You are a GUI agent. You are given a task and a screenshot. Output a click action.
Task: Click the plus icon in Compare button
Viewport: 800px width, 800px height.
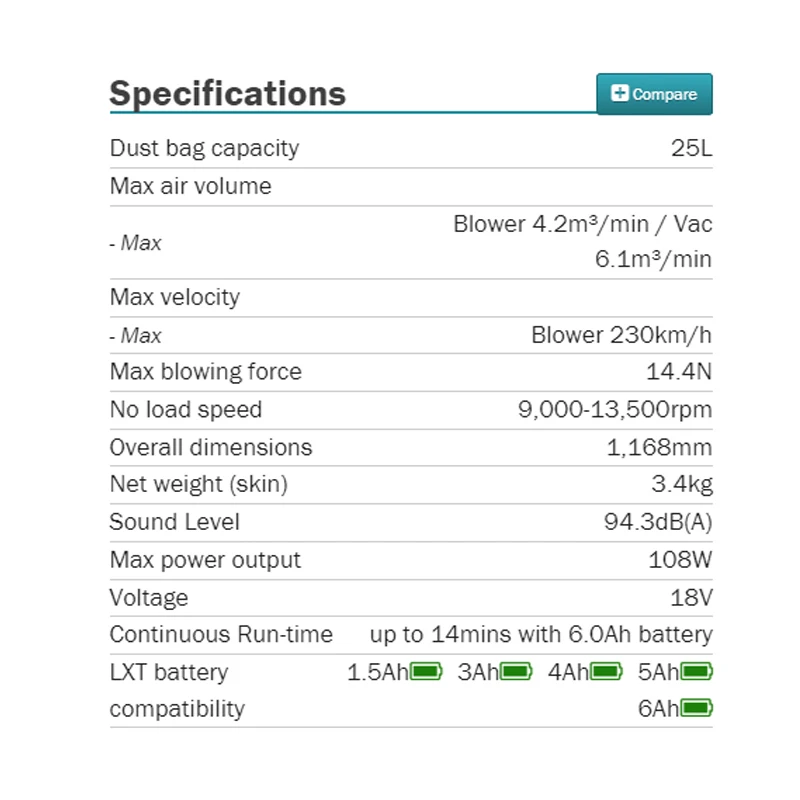tap(619, 93)
